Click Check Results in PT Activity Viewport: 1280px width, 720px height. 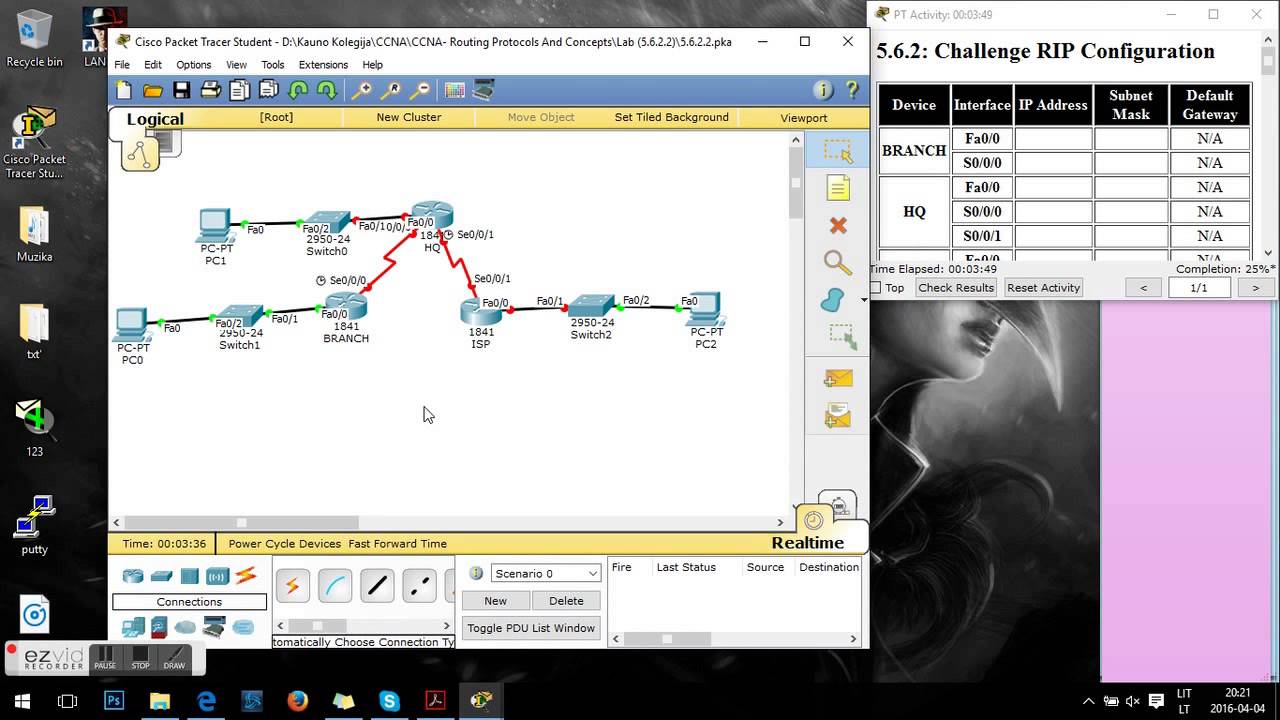pyautogui.click(x=956, y=288)
